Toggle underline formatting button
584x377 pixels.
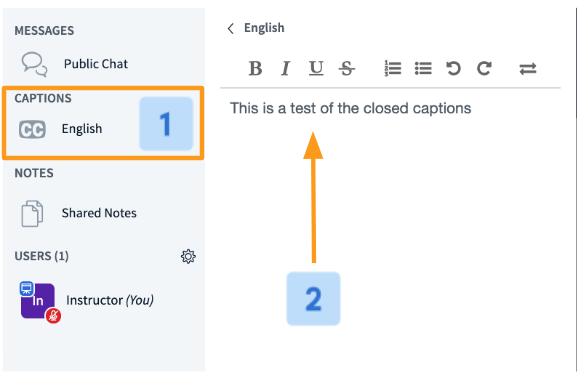click(316, 69)
